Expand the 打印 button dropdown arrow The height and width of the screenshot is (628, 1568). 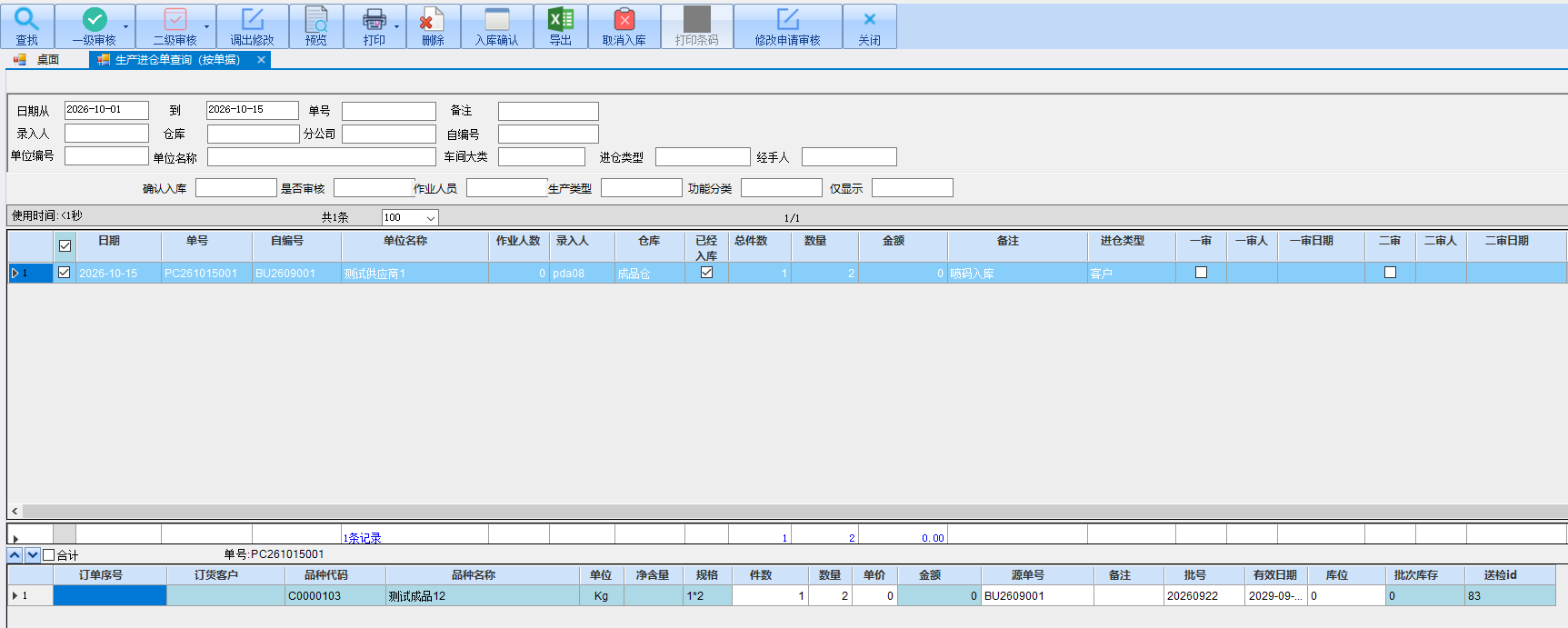(396, 26)
